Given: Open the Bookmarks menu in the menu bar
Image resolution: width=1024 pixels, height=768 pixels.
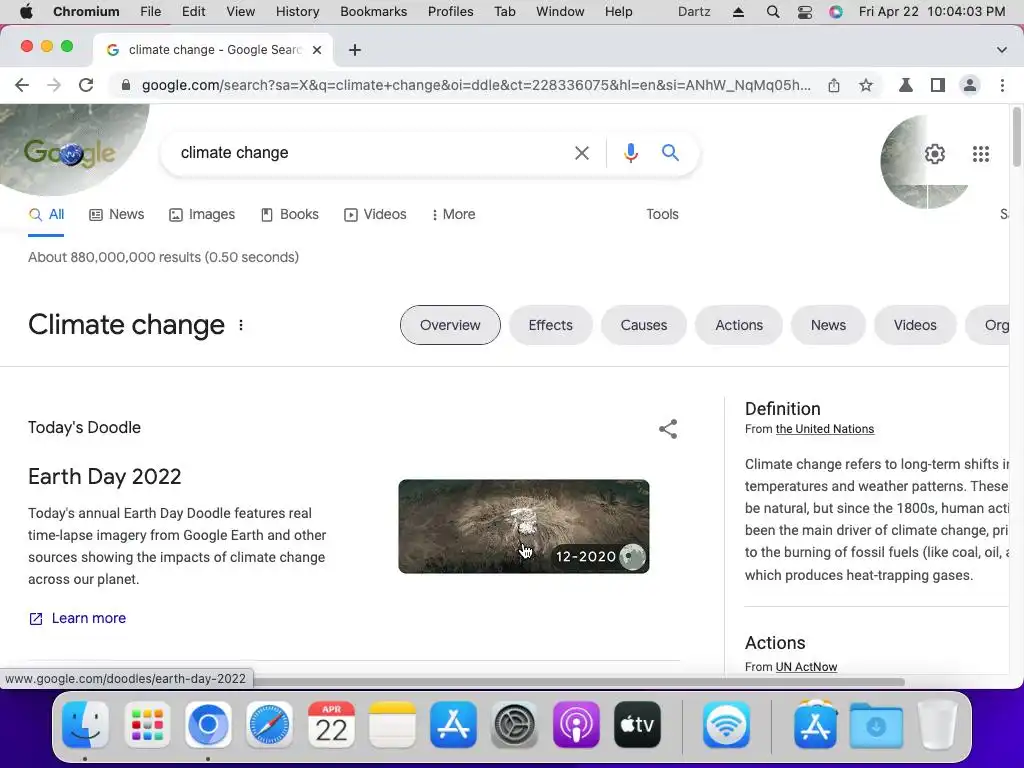Looking at the screenshot, I should click(374, 12).
